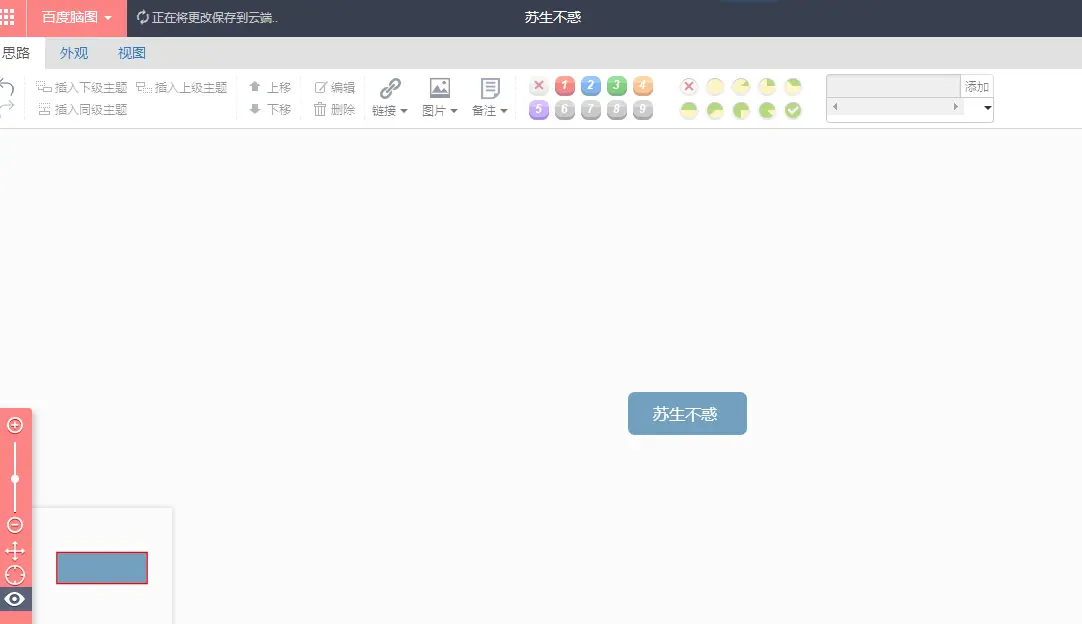Expand the tag panel dropdown arrow
This screenshot has width=1082, height=624.
(x=987, y=108)
